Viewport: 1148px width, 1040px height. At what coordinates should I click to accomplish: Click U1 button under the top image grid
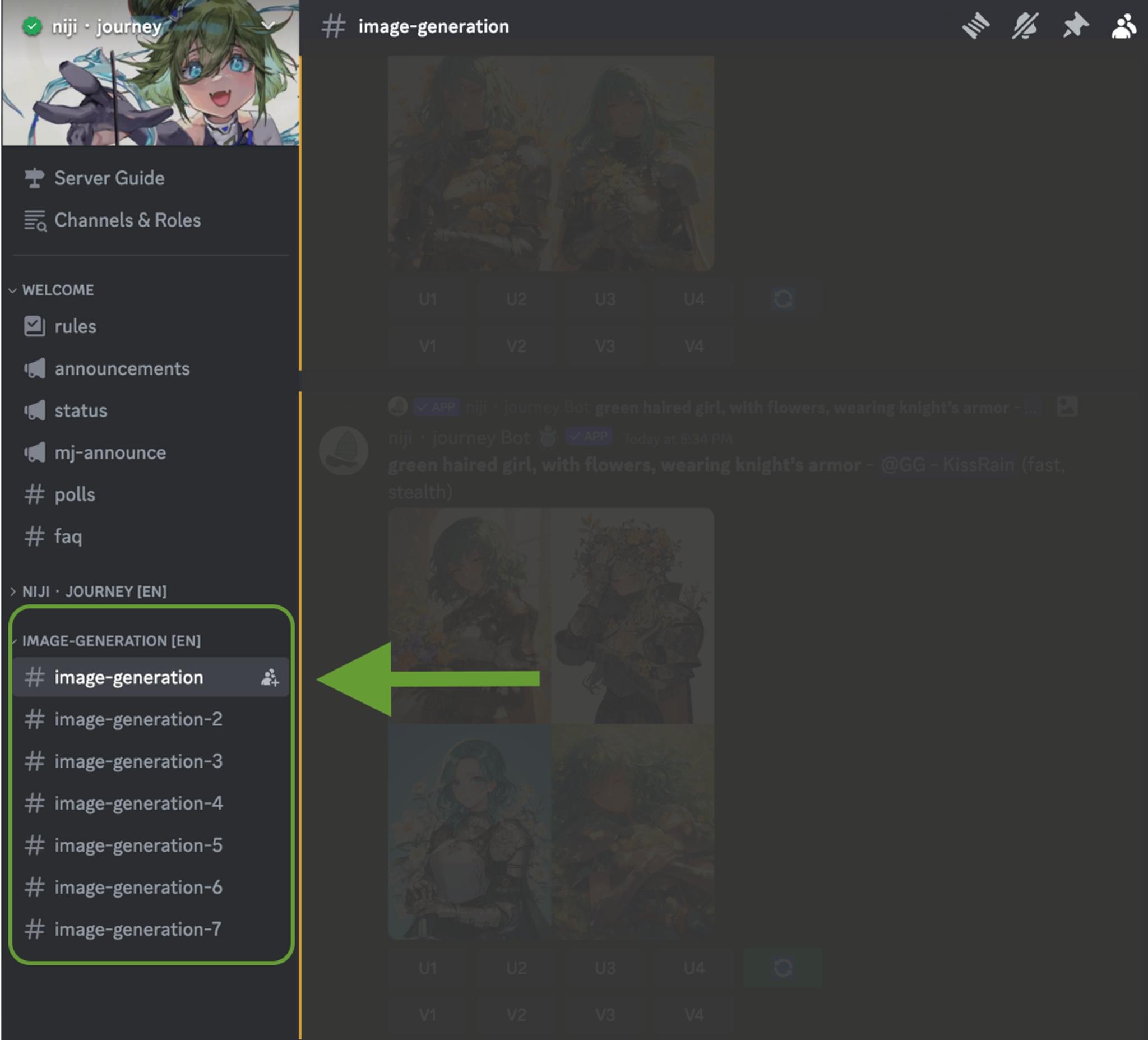428,299
